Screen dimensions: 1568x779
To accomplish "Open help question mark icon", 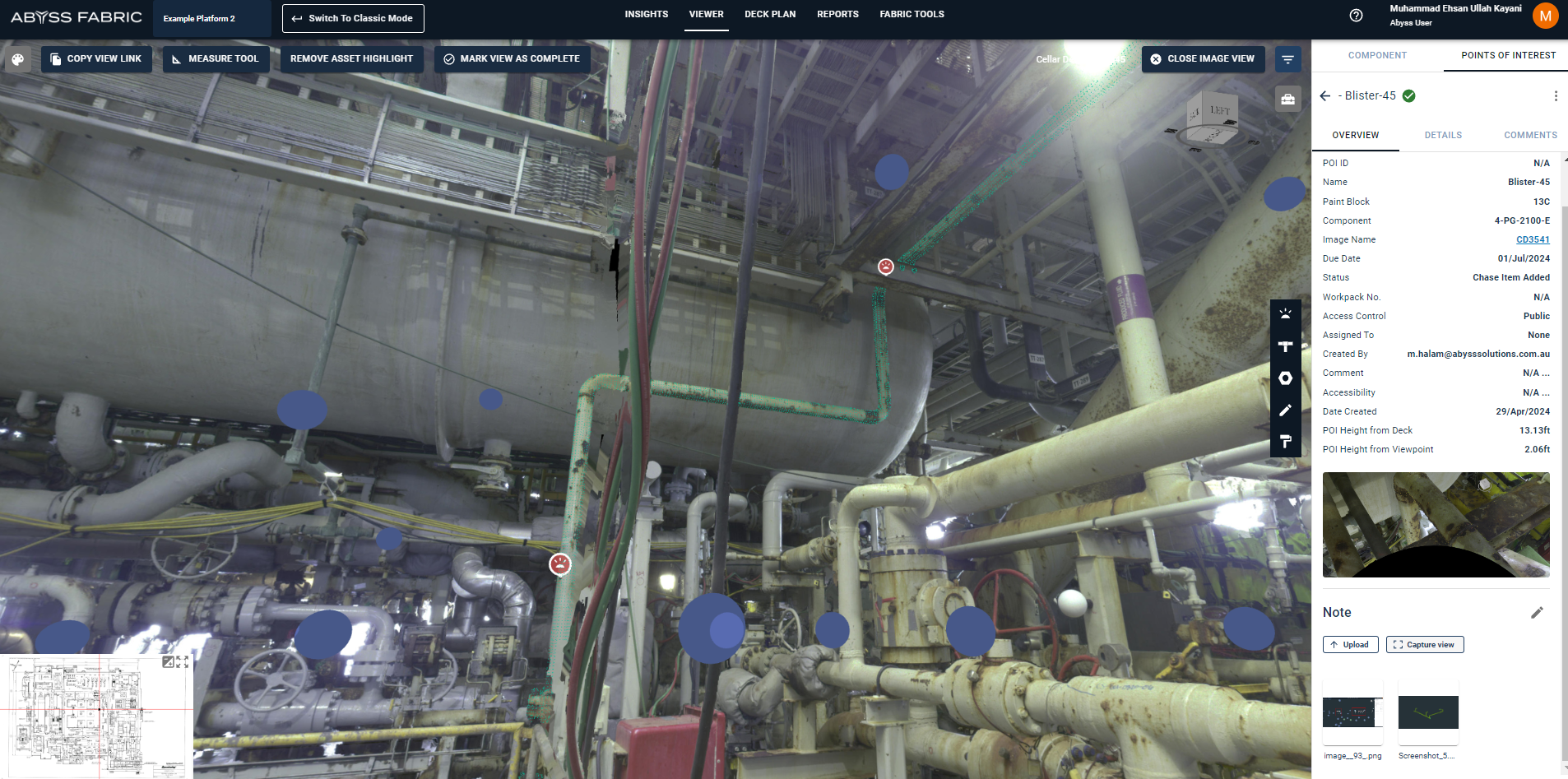I will coord(1356,16).
